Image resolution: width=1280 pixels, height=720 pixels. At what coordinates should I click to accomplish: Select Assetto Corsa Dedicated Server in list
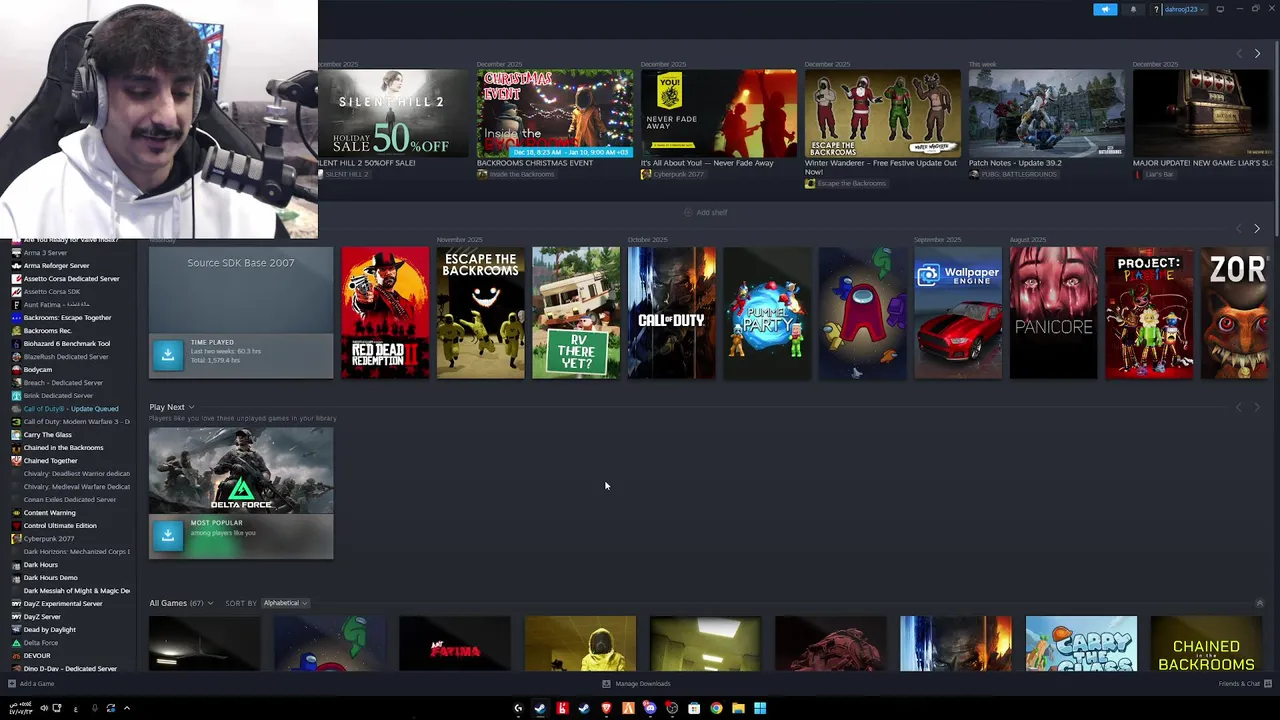point(71,279)
